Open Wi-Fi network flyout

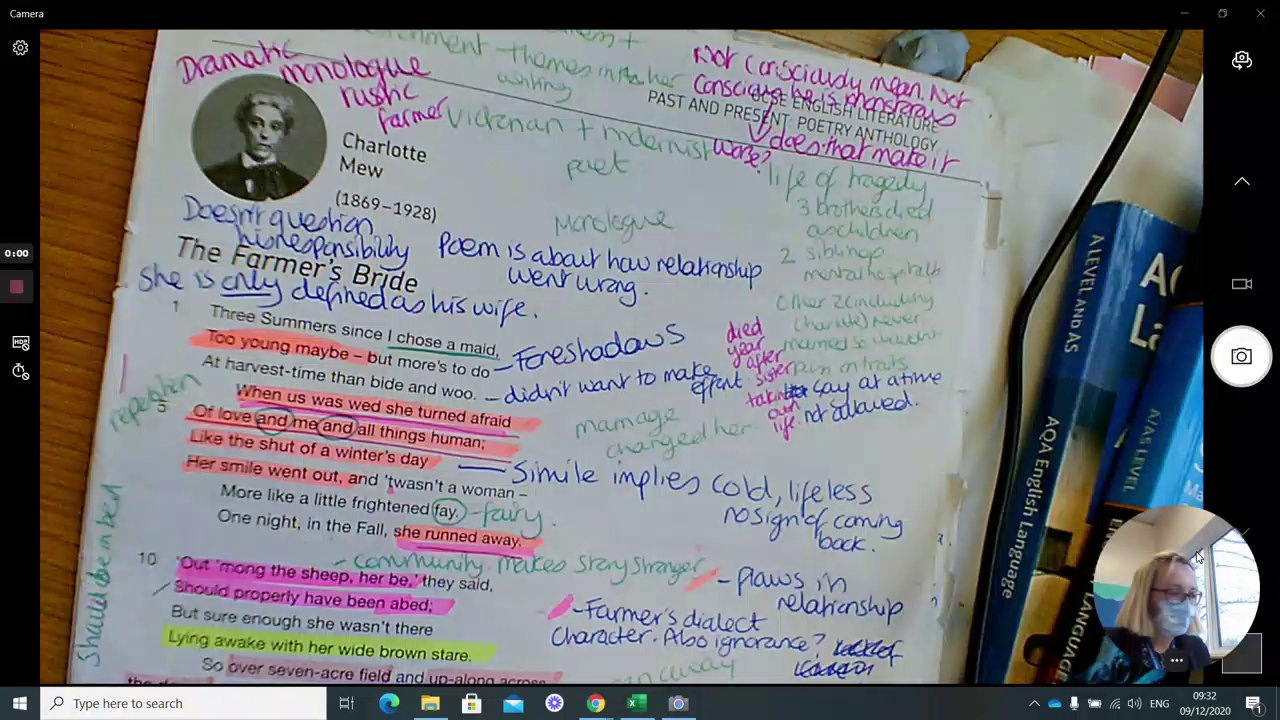(x=1114, y=703)
